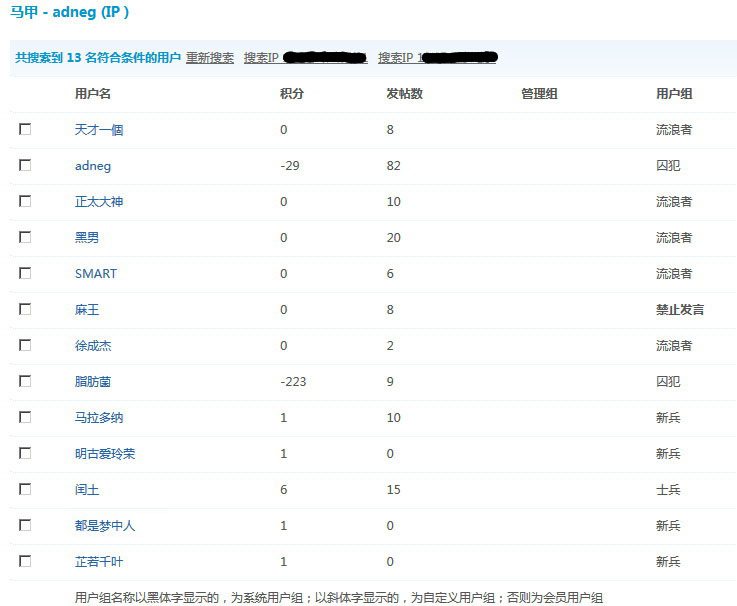Open user profile 天才一個

99,130
